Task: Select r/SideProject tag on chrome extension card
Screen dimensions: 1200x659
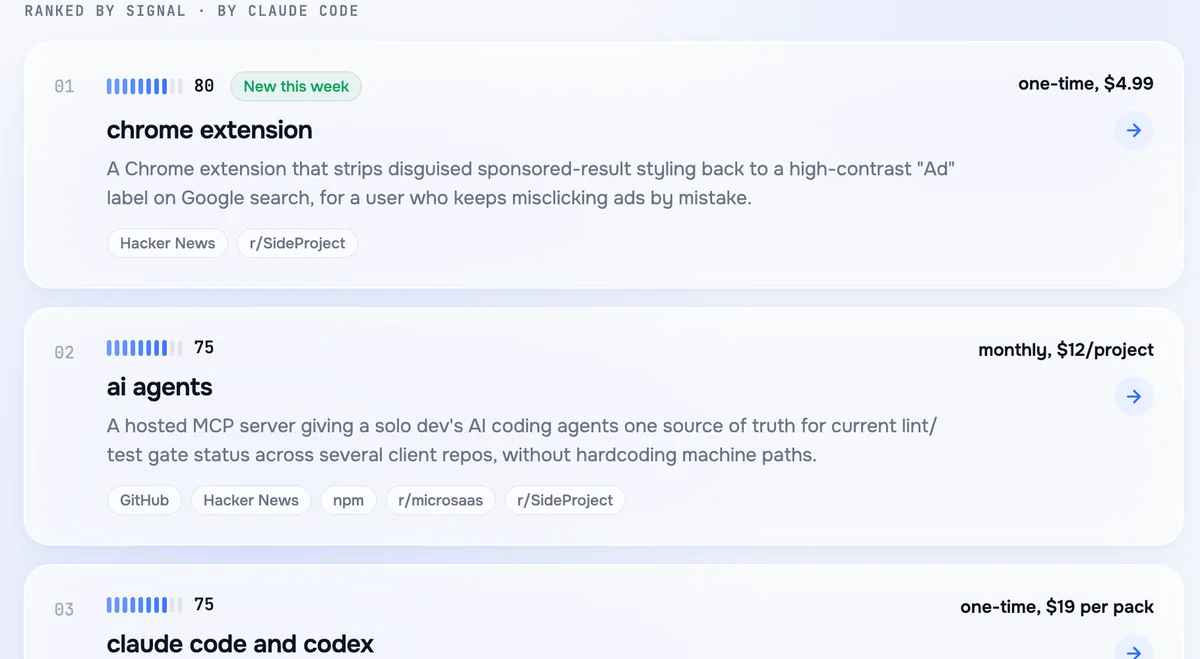Action: coord(297,243)
